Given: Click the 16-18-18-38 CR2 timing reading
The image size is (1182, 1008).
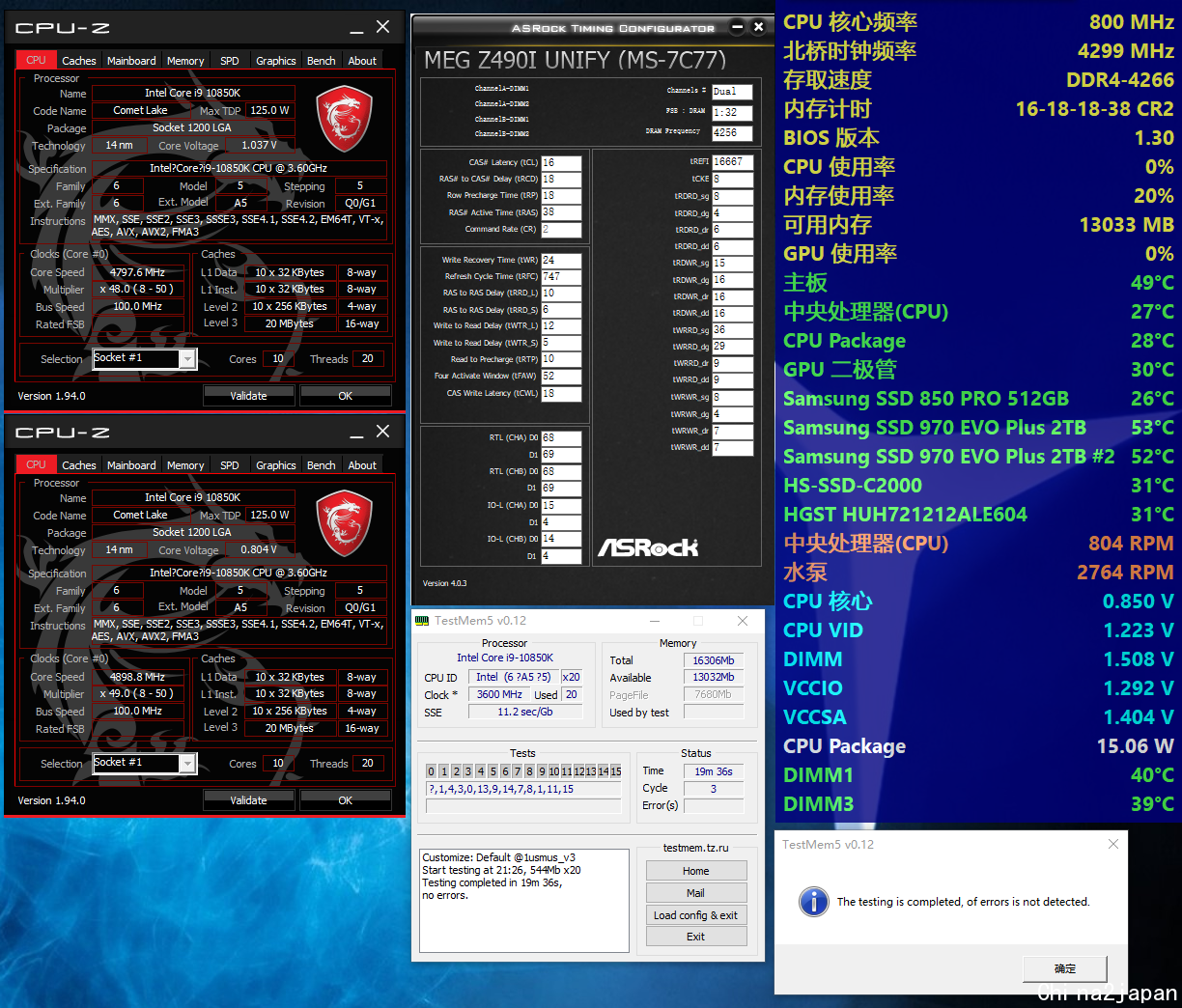Looking at the screenshot, I should click(x=1094, y=109).
